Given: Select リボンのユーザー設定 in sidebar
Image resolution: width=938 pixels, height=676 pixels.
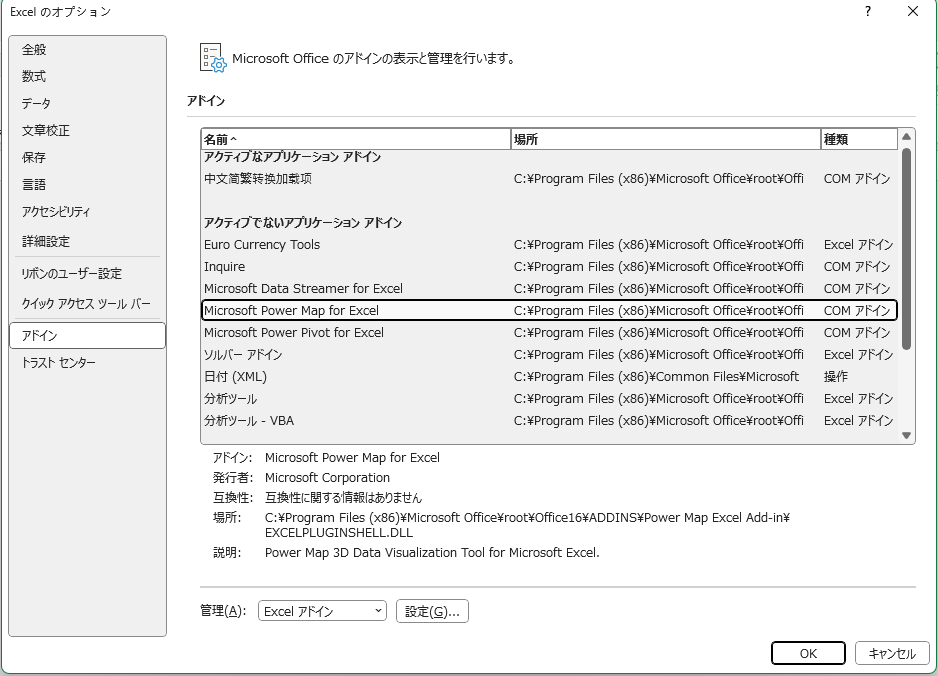Looking at the screenshot, I should pyautogui.click(x=71, y=274).
